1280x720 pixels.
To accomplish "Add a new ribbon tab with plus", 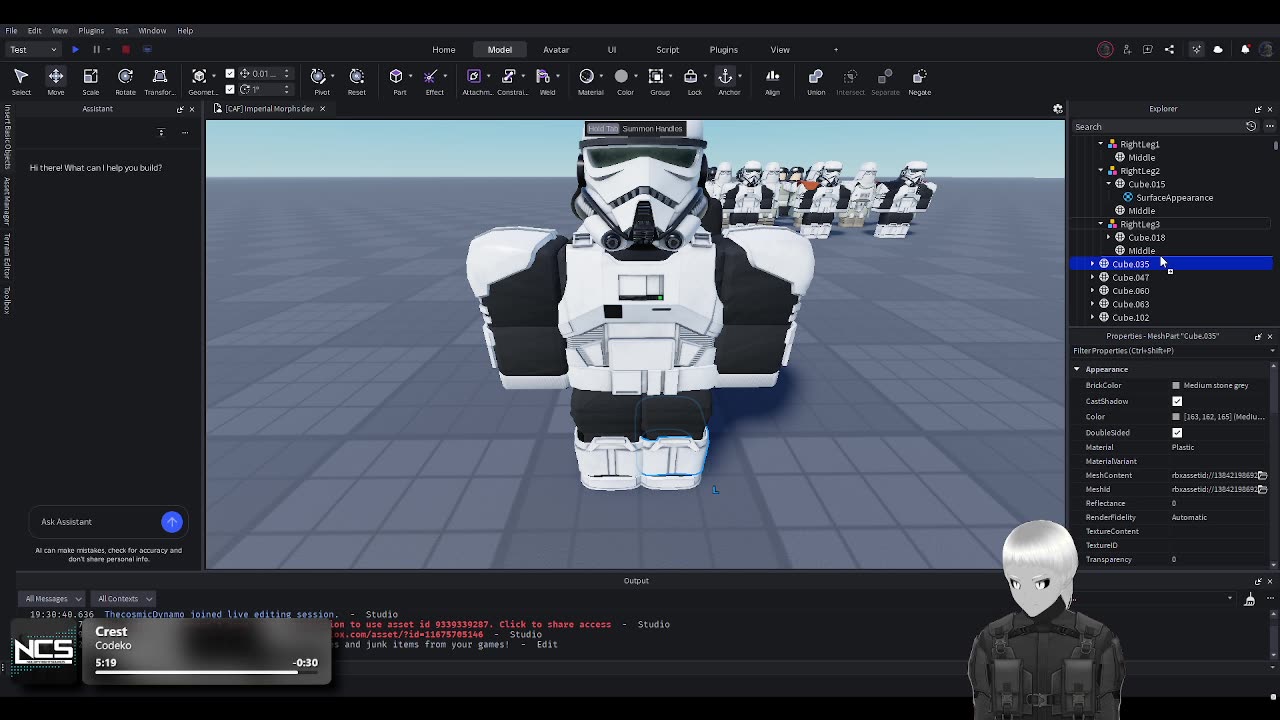I will click(836, 49).
